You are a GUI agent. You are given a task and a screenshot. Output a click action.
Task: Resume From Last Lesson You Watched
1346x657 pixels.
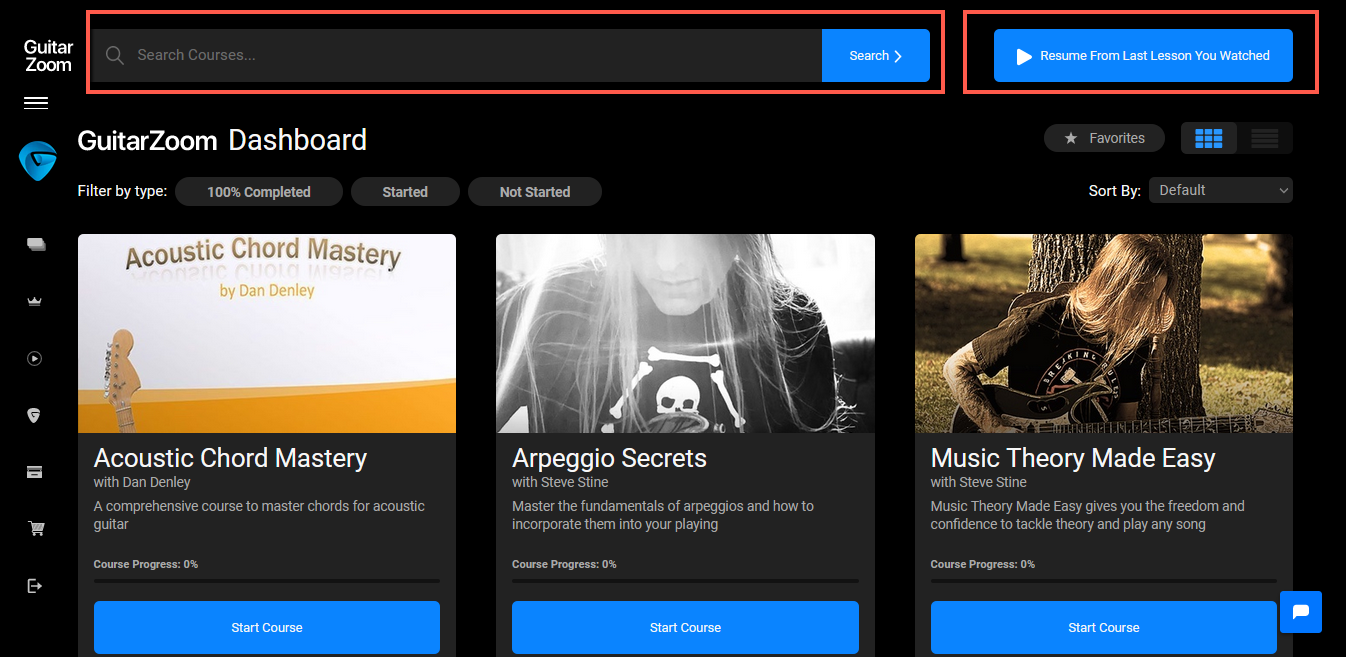pyautogui.click(x=1143, y=56)
